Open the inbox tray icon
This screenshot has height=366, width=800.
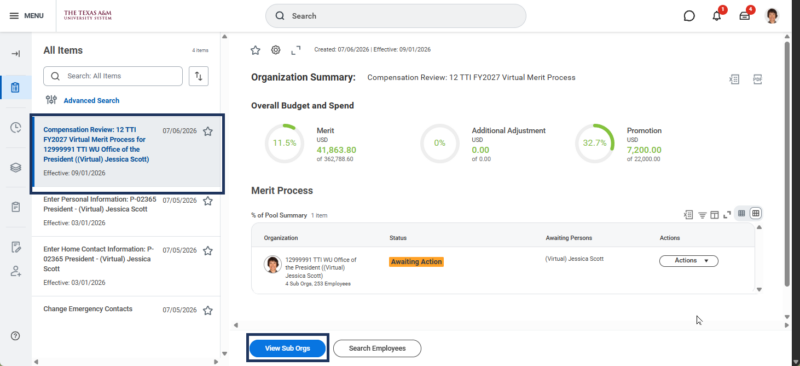pyautogui.click(x=744, y=16)
